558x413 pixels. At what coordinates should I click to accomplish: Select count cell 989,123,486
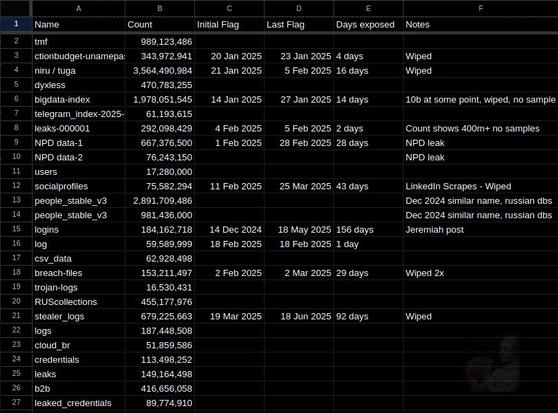click(x=160, y=42)
